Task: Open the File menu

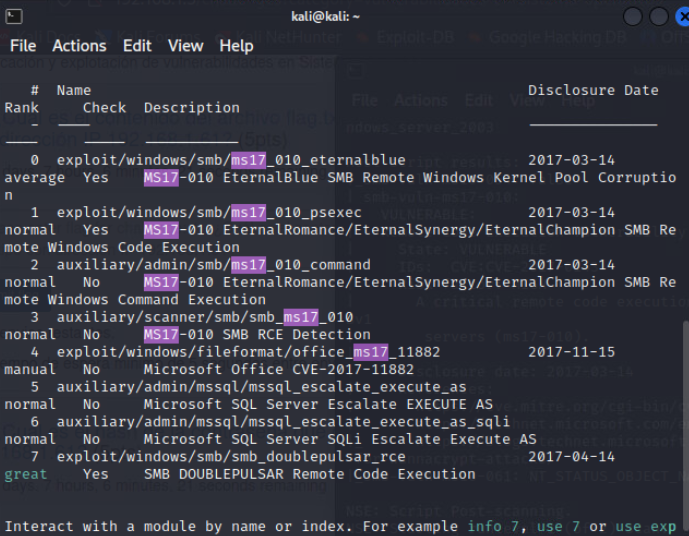Action: (x=23, y=46)
